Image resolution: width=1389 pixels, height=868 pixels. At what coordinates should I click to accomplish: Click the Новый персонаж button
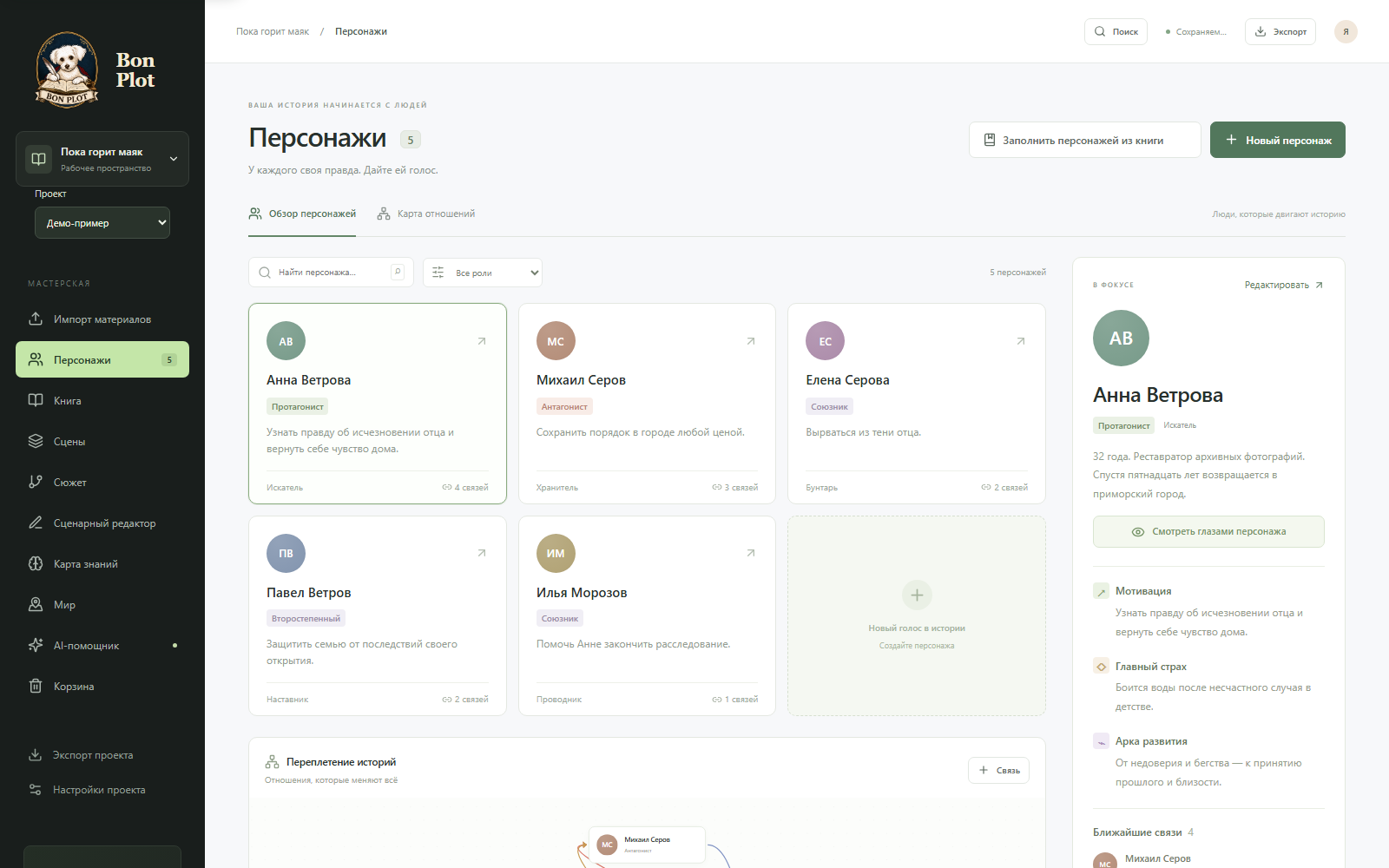tap(1278, 140)
